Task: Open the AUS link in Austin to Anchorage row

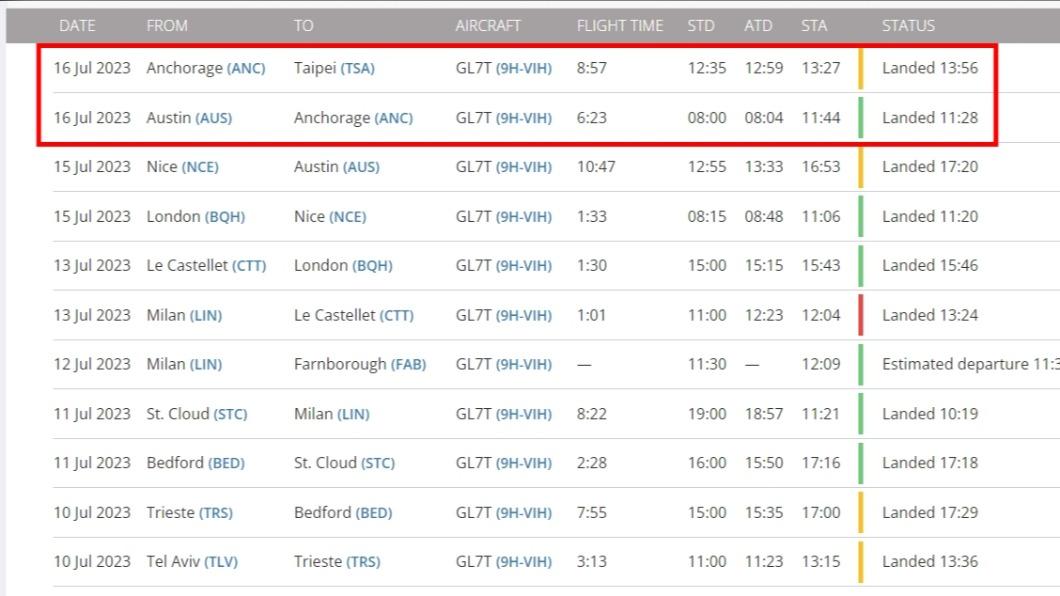Action: pyautogui.click(x=214, y=118)
